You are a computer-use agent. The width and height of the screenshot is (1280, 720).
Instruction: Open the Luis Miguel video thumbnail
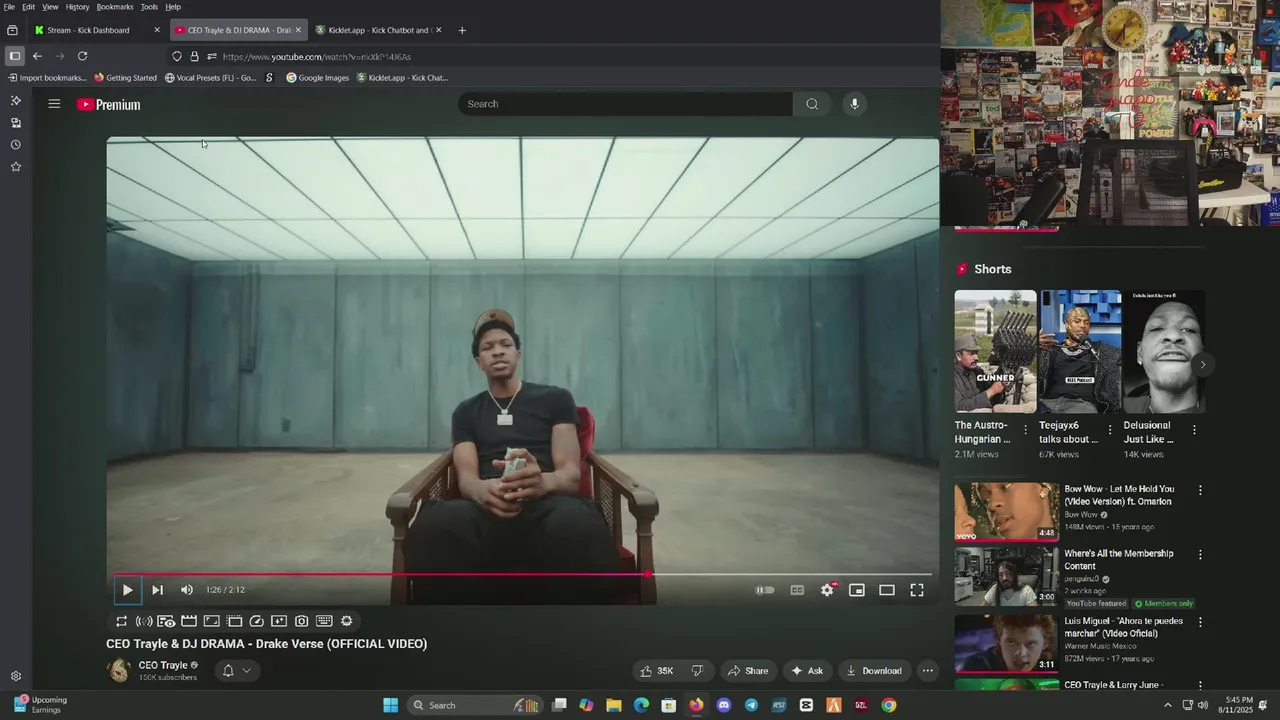pyautogui.click(x=1006, y=643)
